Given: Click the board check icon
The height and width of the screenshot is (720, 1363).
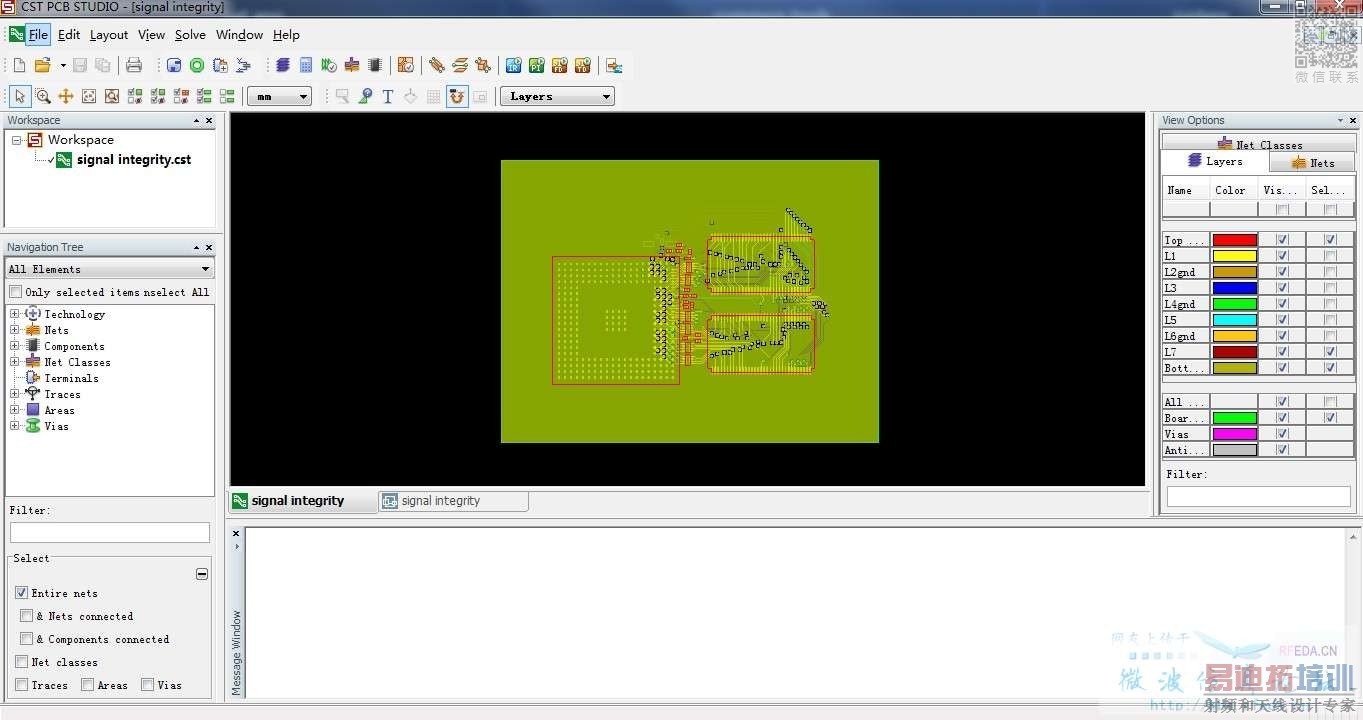Looking at the screenshot, I should [405, 66].
